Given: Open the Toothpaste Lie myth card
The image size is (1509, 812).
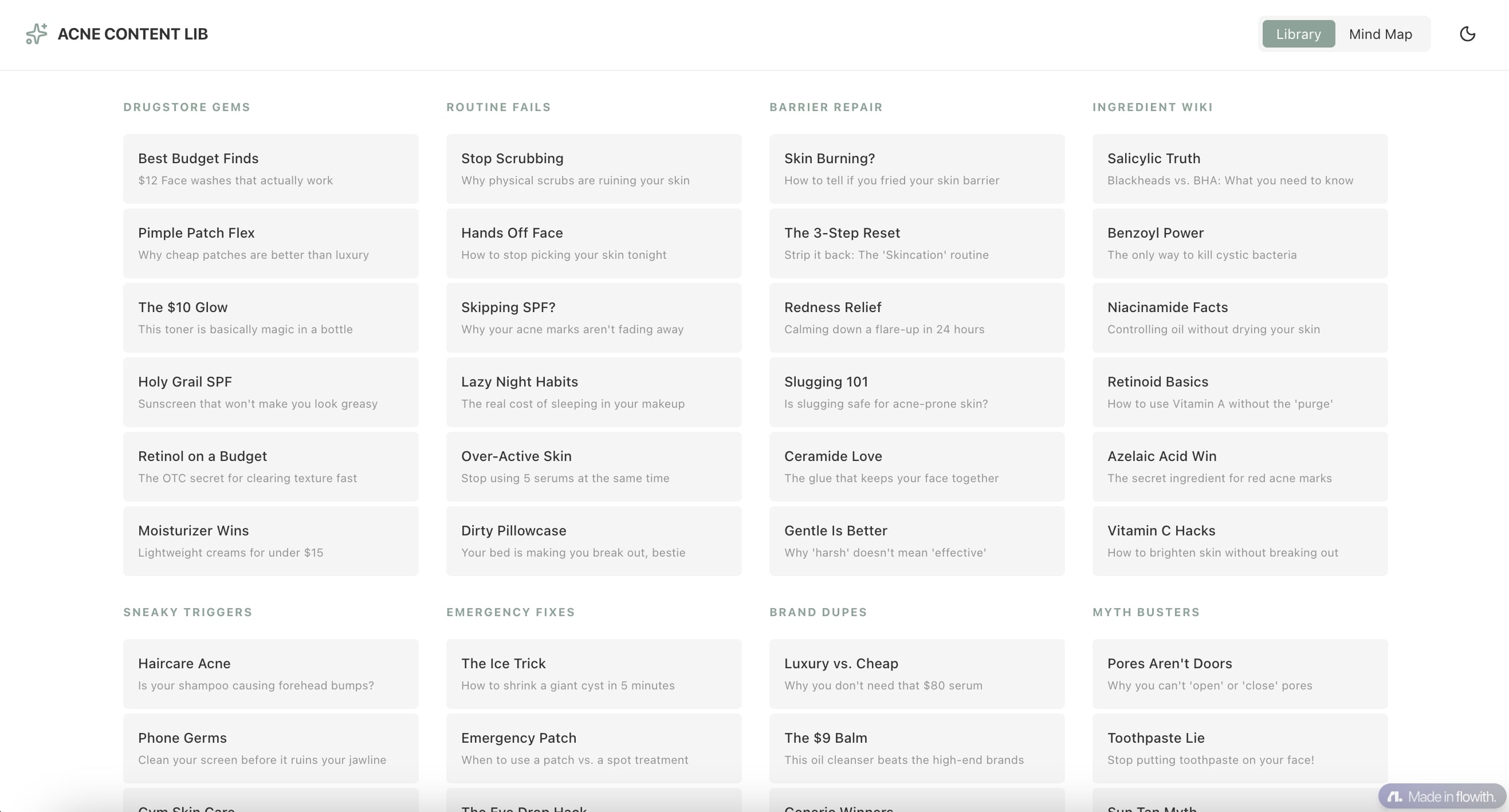Looking at the screenshot, I should coord(1240,748).
